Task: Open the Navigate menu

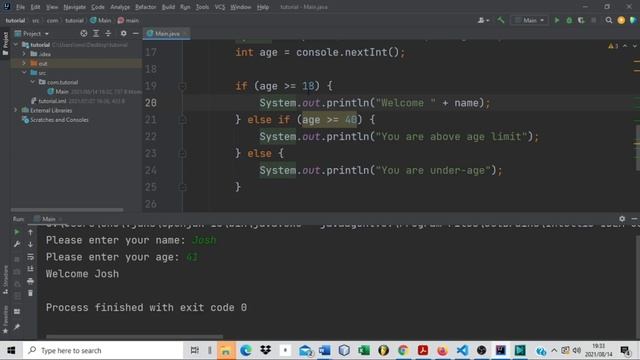Action: (75, 7)
